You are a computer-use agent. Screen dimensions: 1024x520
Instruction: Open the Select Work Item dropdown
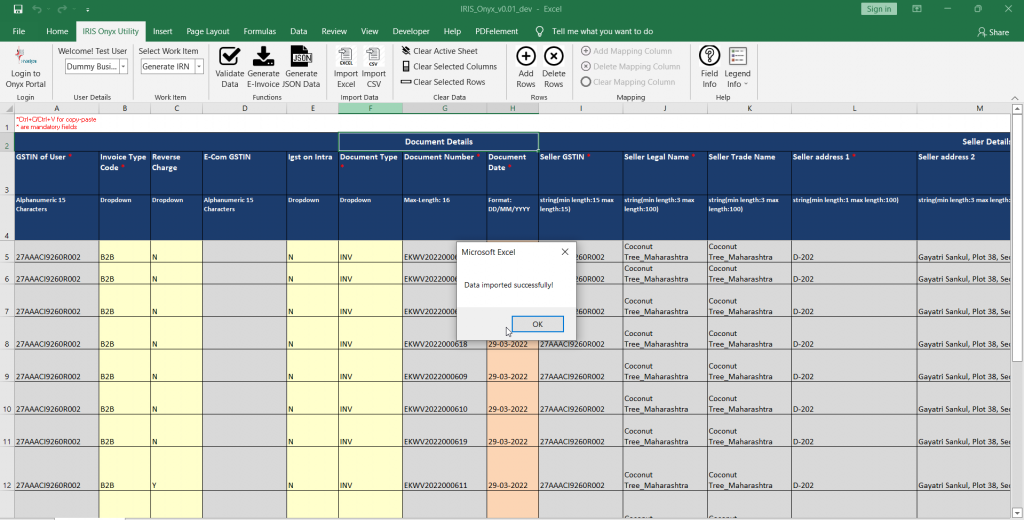click(199, 67)
